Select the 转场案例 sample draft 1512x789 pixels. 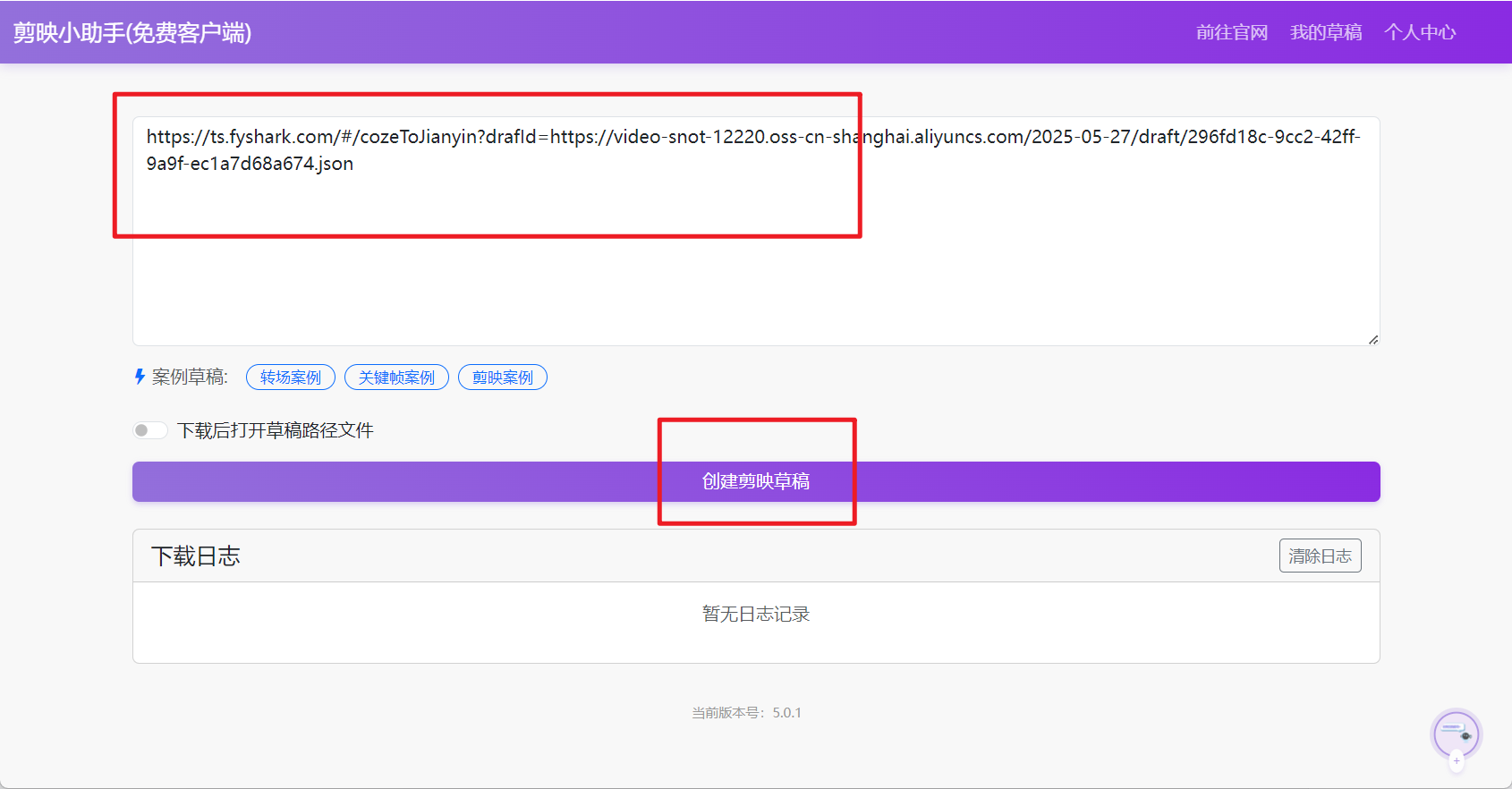pyautogui.click(x=291, y=378)
